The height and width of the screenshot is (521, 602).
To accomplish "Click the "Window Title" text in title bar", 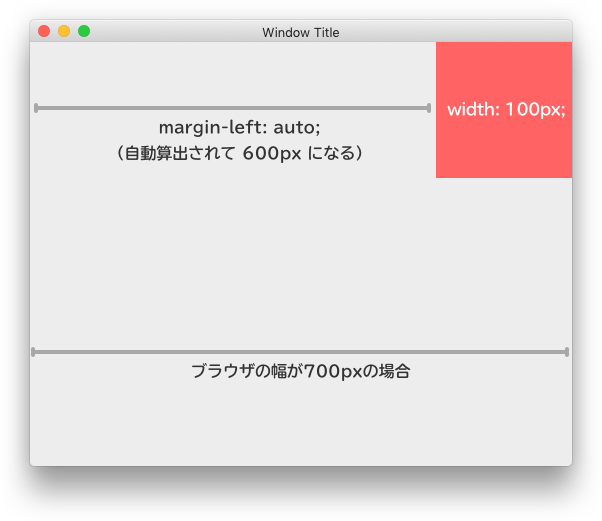I will (x=301, y=32).
